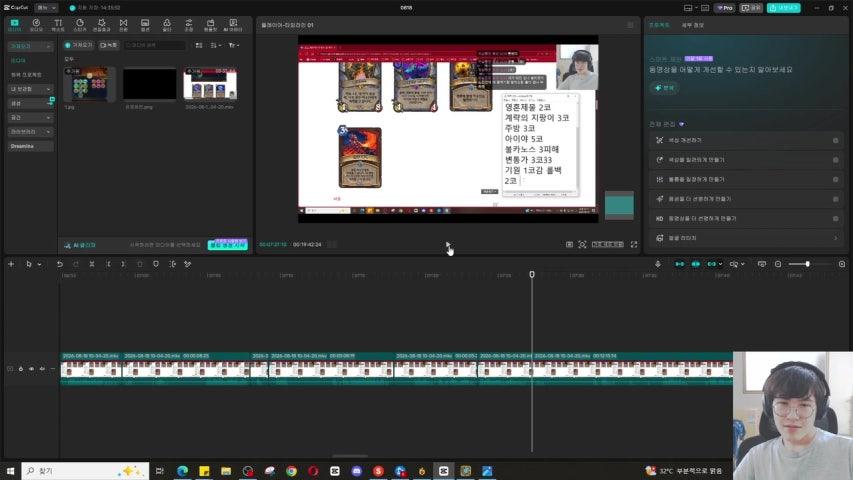Click the Delete clip trash icon
Image resolution: width=853 pixels, height=480 pixels.
pos(140,264)
